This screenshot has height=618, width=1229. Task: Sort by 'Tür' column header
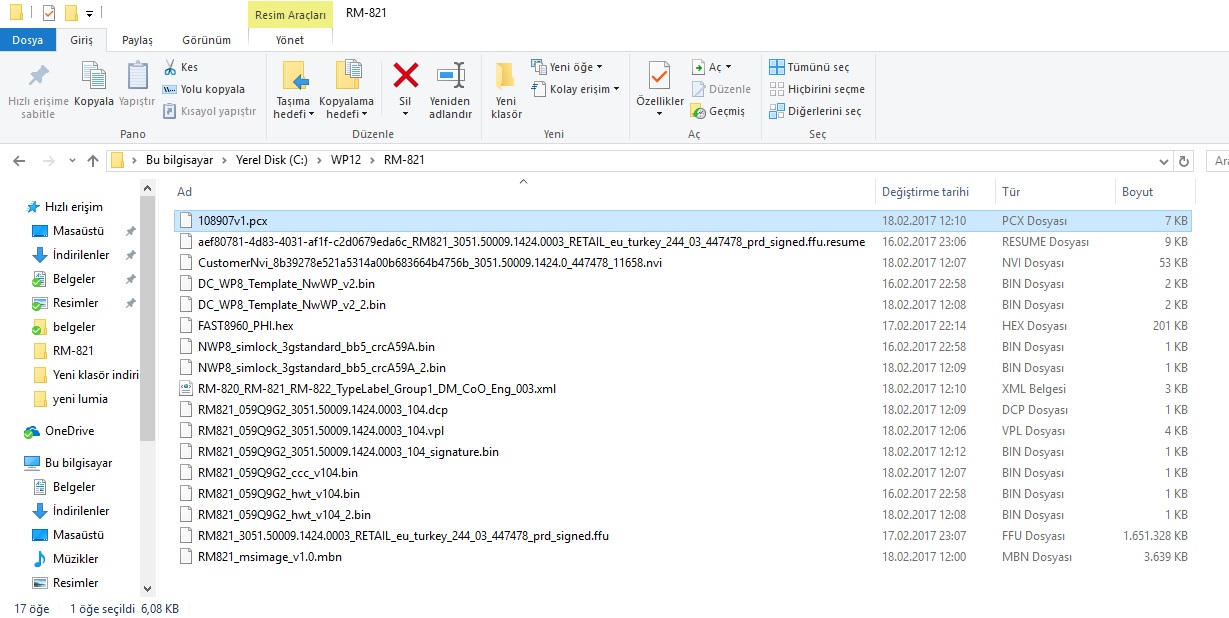coord(1011,191)
